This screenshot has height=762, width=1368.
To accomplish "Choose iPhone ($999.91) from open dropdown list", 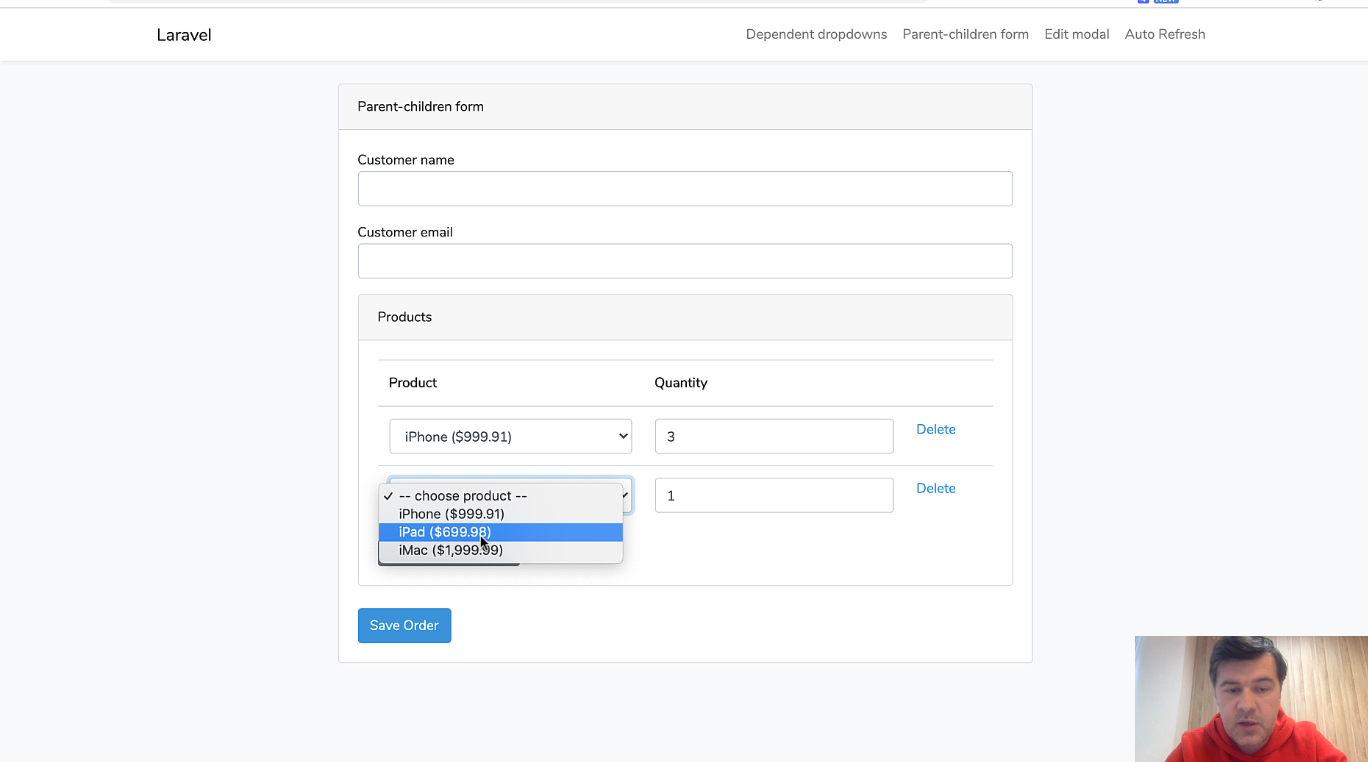I will click(x=500, y=514).
